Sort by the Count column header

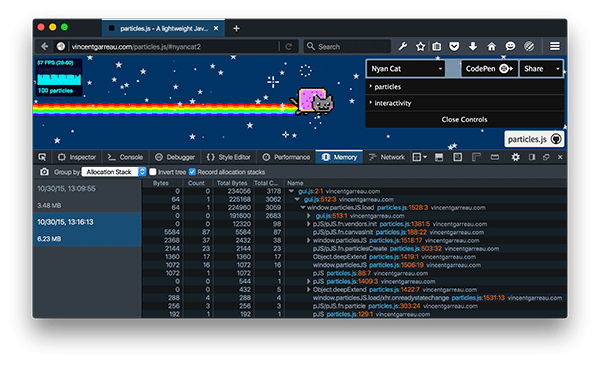197,183
